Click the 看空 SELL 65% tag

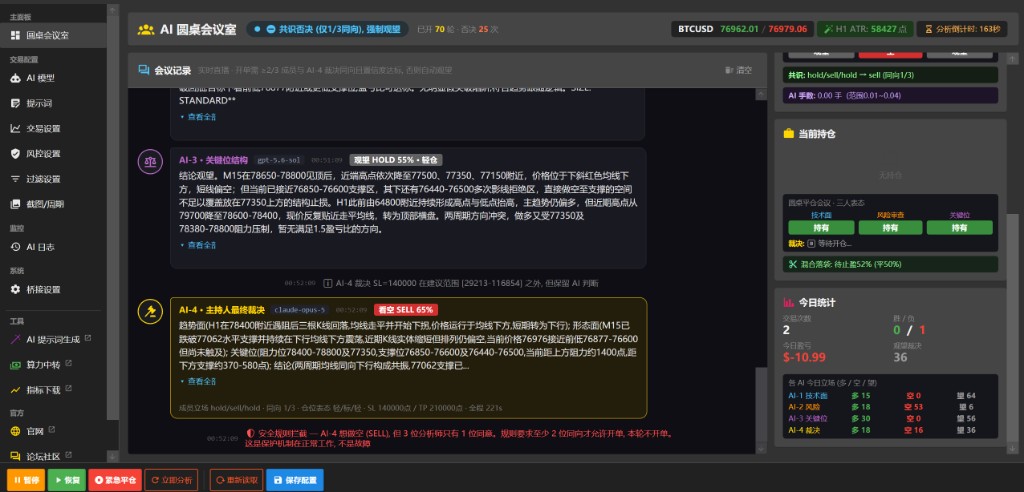pos(406,310)
